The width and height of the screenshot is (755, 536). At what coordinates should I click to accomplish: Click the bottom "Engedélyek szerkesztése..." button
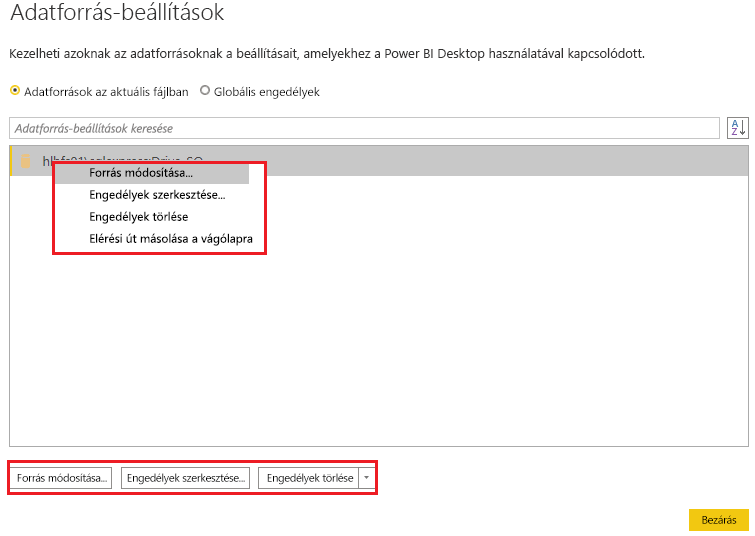[185, 478]
